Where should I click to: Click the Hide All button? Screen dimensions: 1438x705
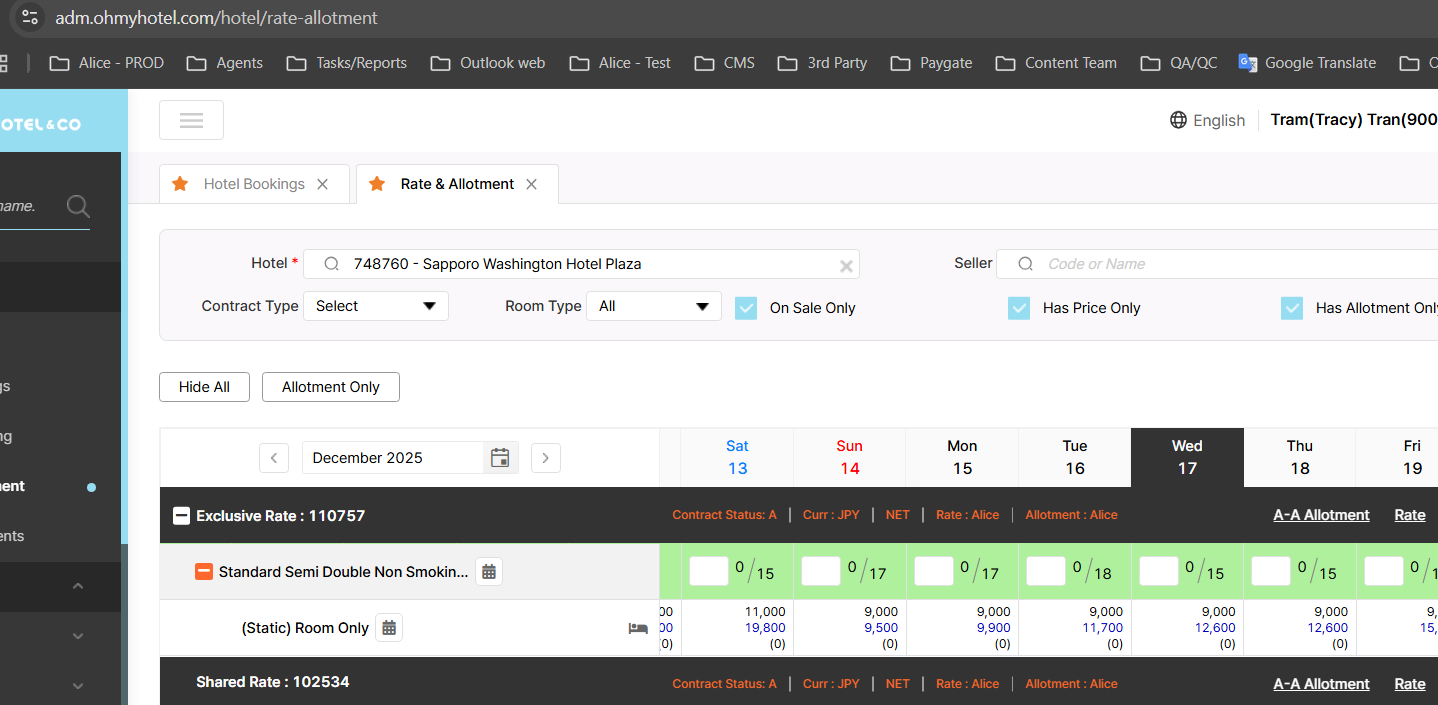(x=204, y=387)
